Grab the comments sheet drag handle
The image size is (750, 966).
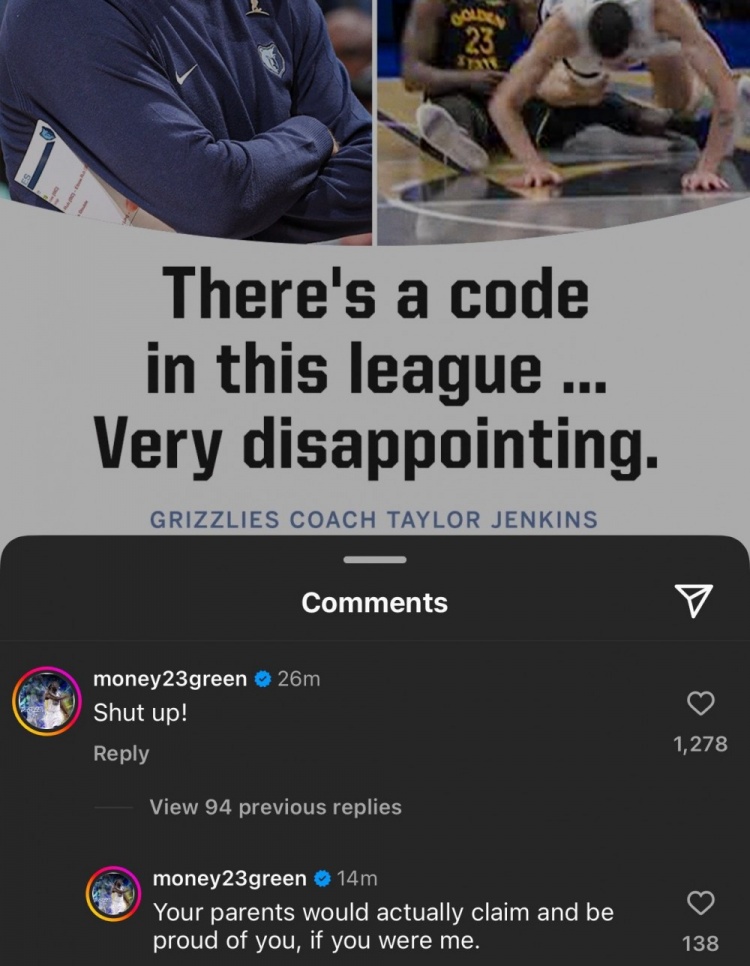point(375,560)
